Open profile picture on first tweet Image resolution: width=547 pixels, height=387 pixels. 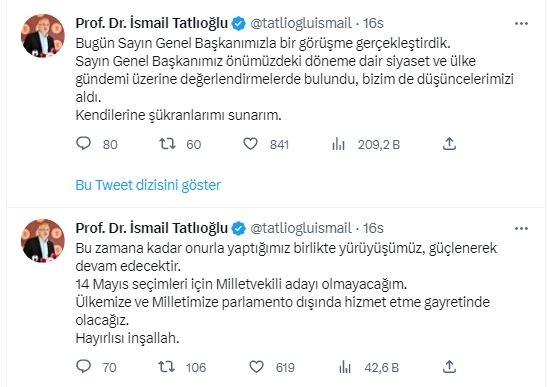(43, 35)
